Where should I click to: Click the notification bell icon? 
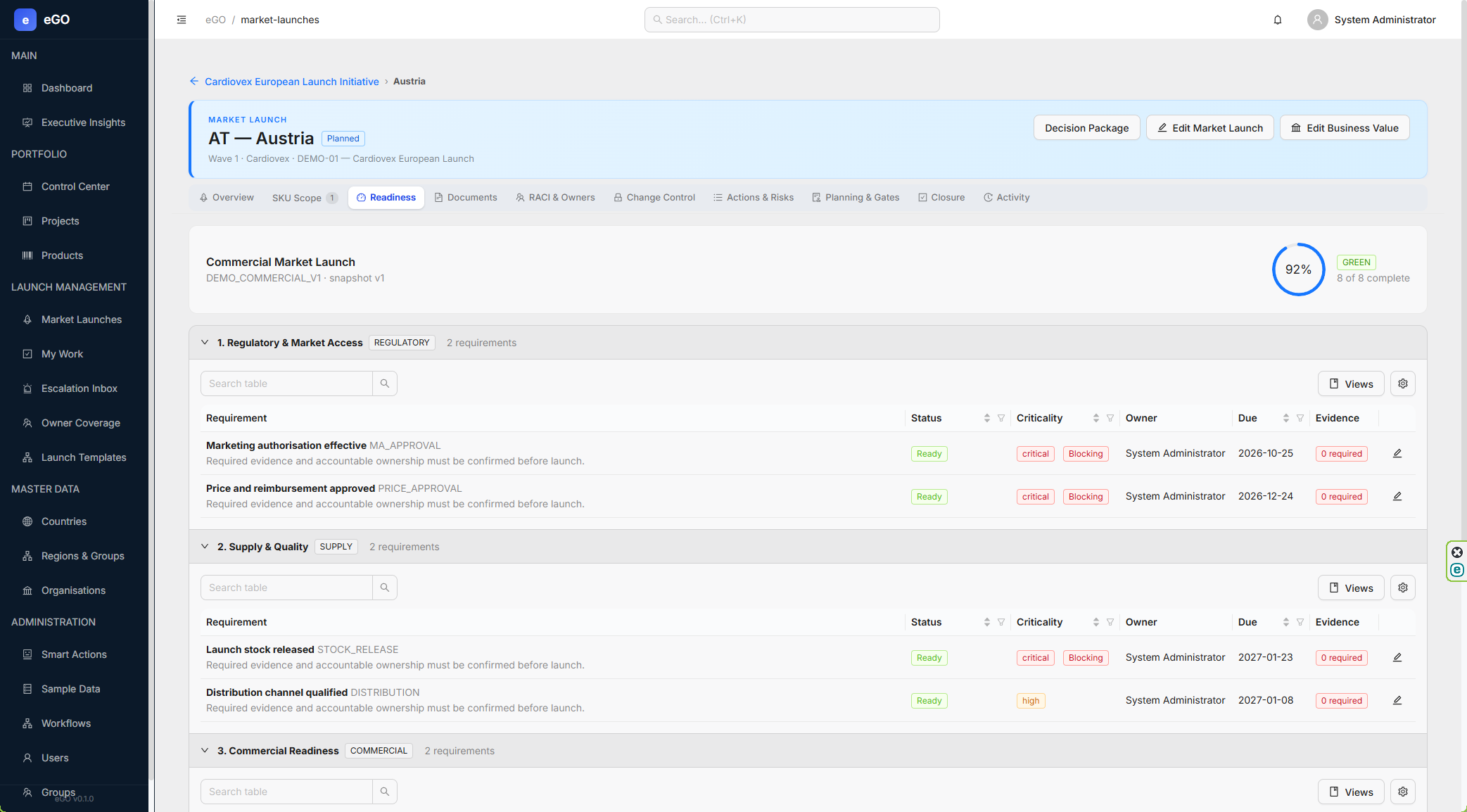tap(1278, 20)
